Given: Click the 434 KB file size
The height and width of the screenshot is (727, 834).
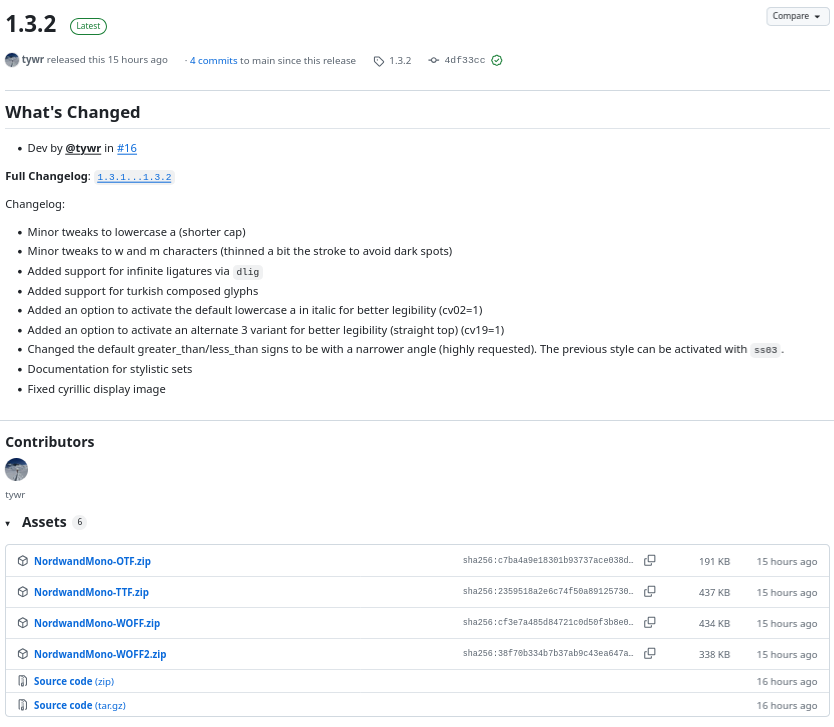Looking at the screenshot, I should pyautogui.click(x=714, y=623).
